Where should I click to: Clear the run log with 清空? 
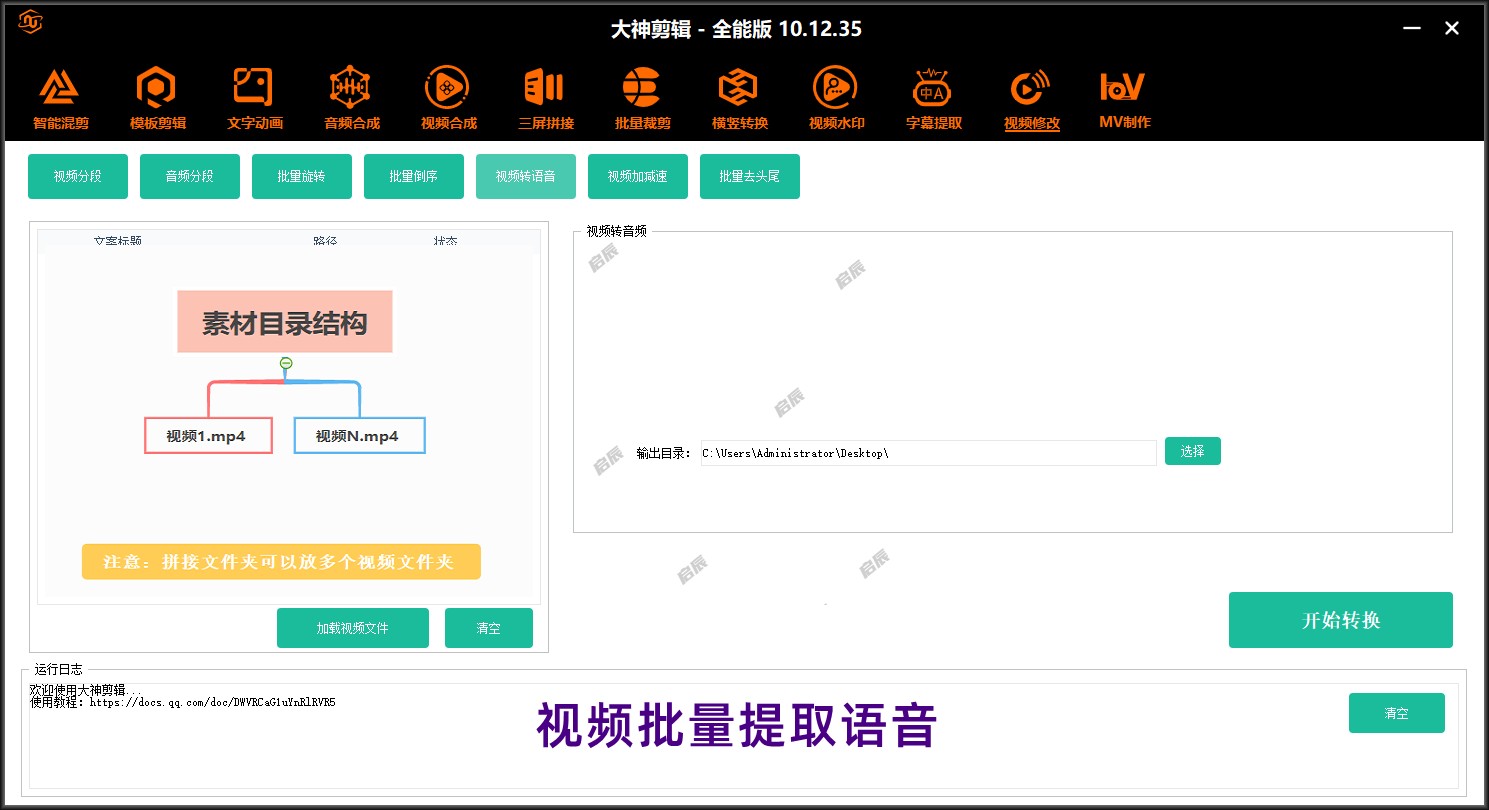(x=1397, y=713)
